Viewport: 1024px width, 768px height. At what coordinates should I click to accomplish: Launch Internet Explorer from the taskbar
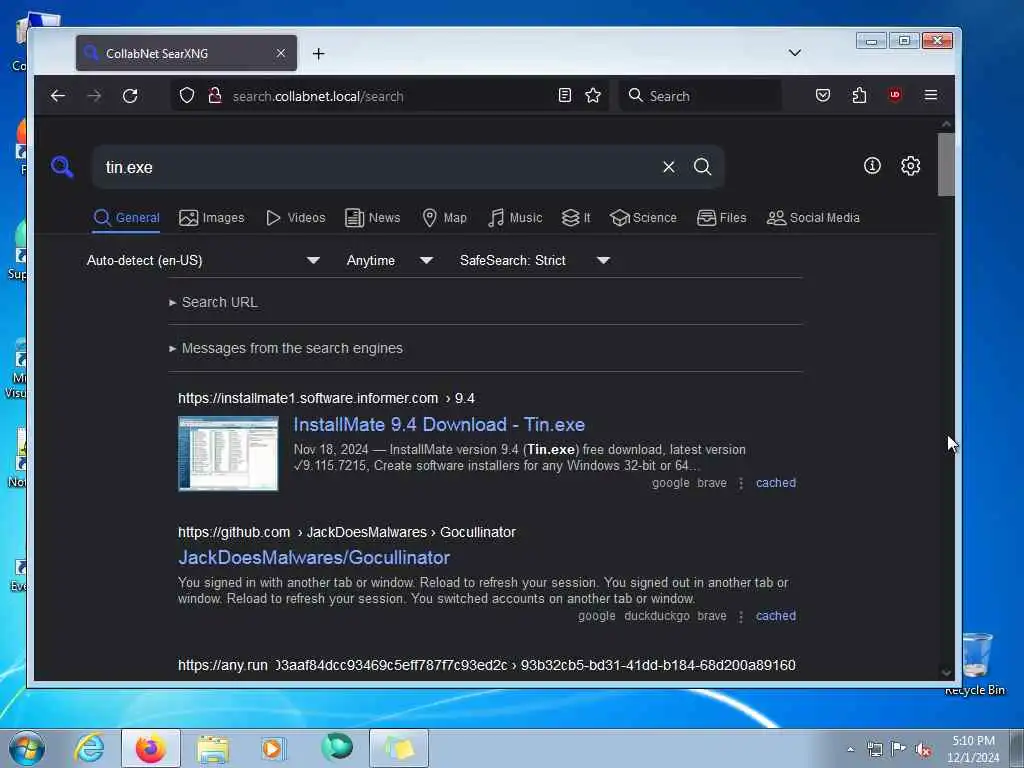89,748
